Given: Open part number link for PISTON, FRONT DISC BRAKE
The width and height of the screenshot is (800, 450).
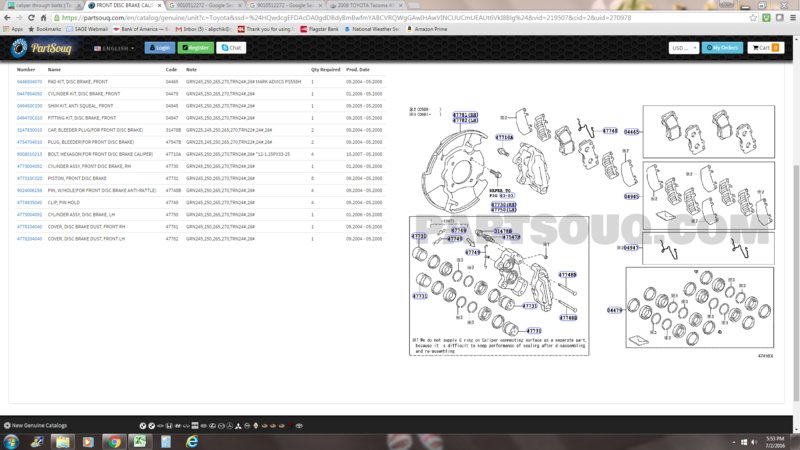Looking at the screenshot, I should tap(29, 179).
